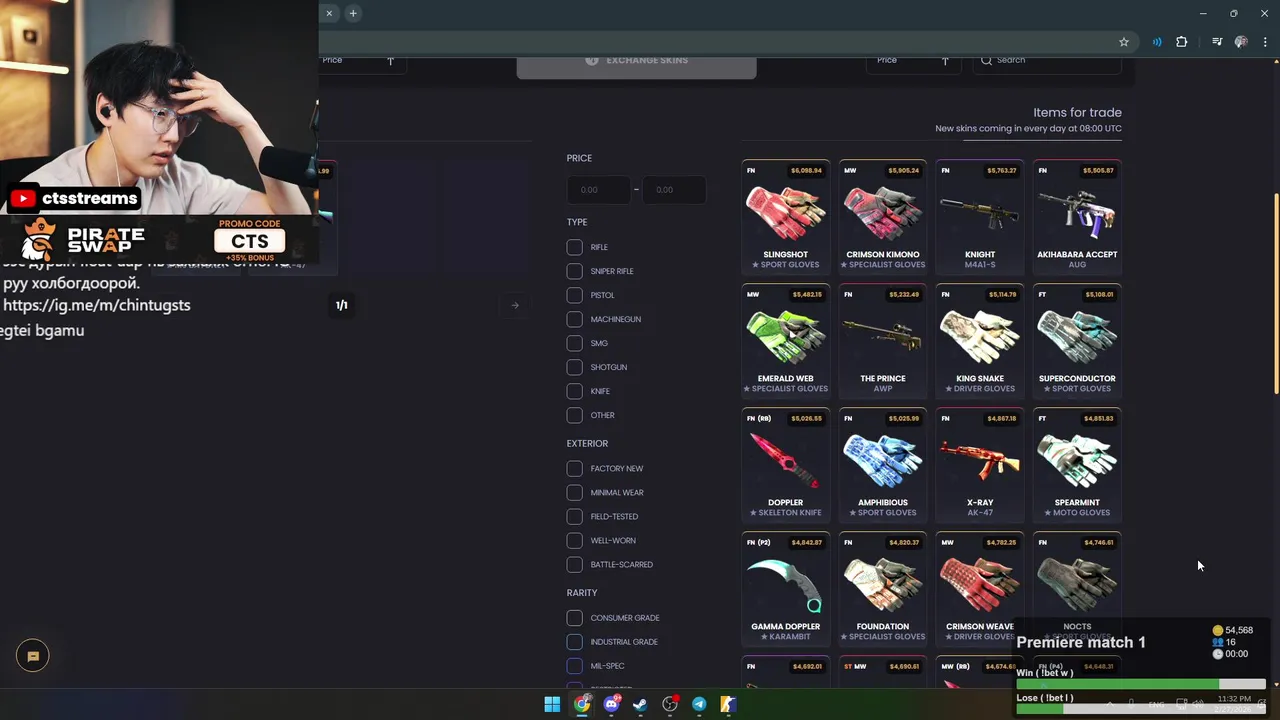Open Discord from the taskbar
This screenshot has height=720, width=1280.
611,704
